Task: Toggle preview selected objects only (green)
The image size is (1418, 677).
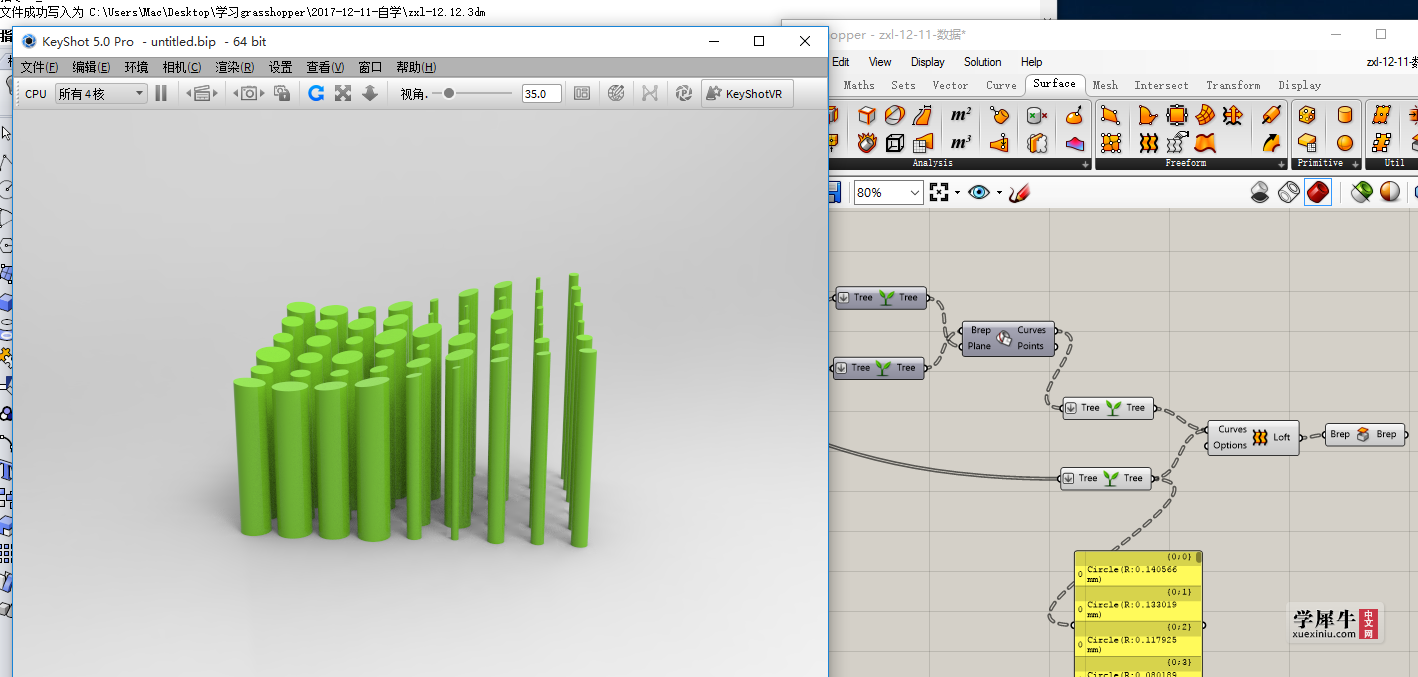Action: tap(1360, 191)
